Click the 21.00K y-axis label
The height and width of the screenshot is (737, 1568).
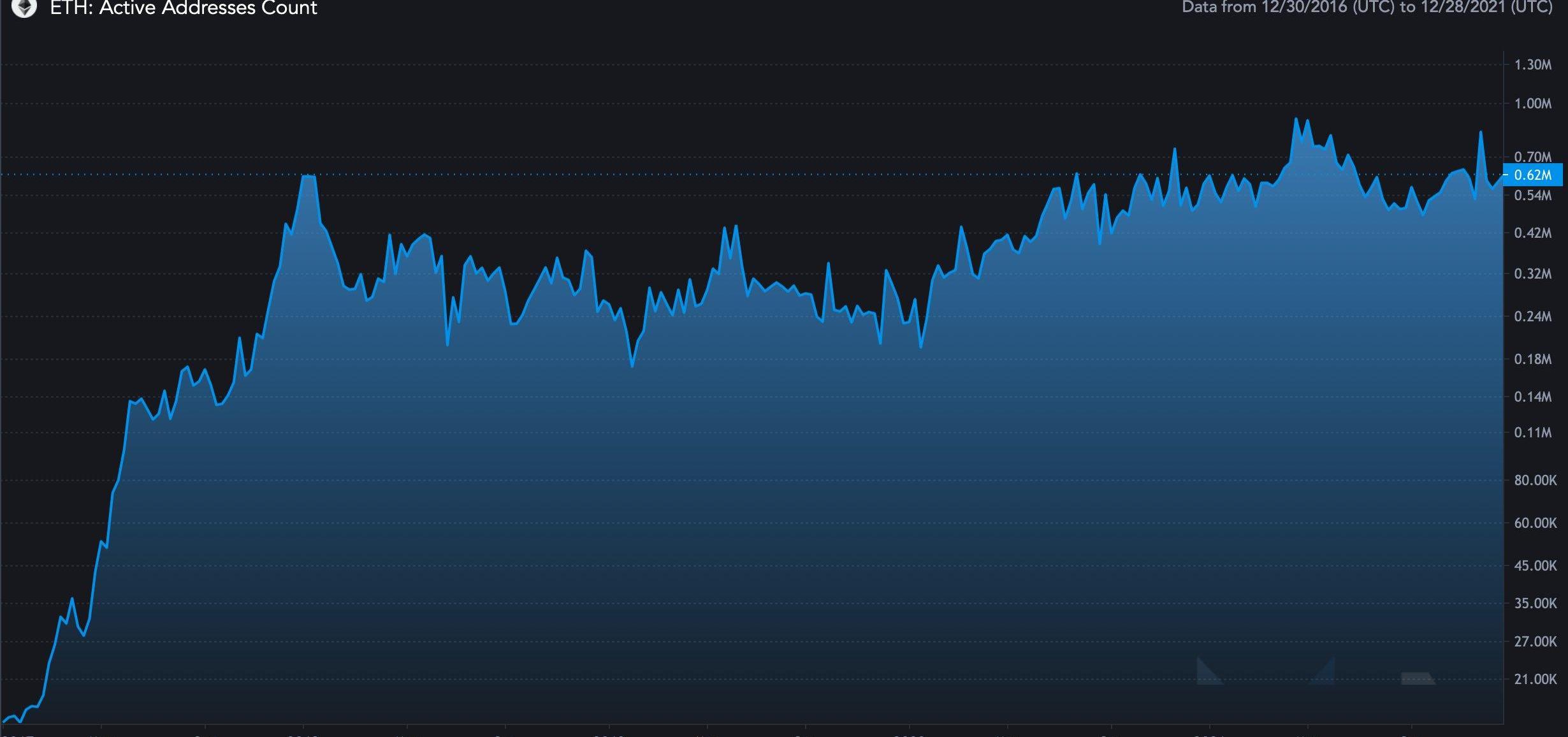(x=1535, y=679)
